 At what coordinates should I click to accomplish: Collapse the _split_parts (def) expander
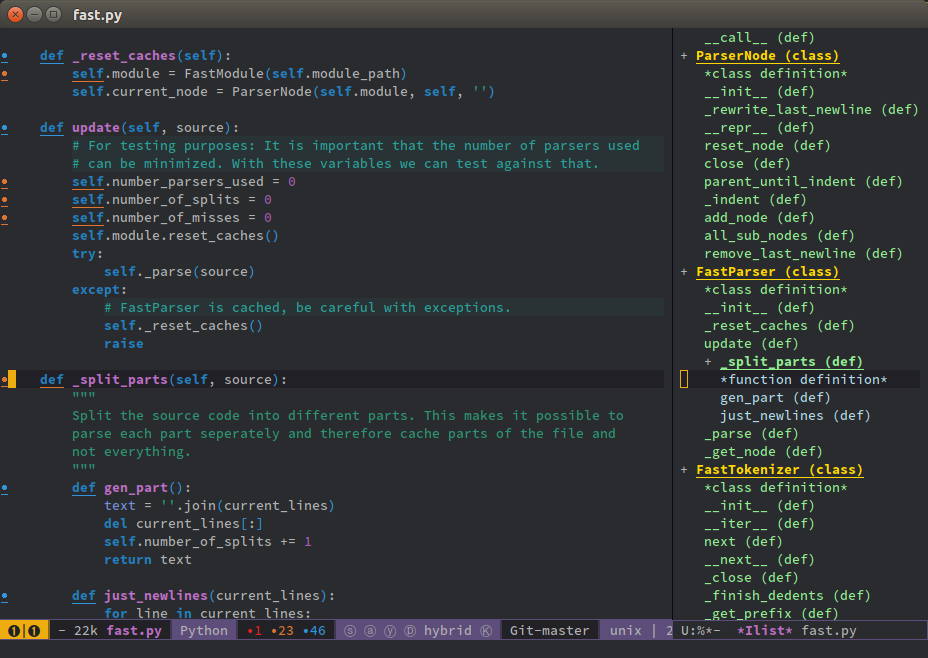click(x=707, y=361)
